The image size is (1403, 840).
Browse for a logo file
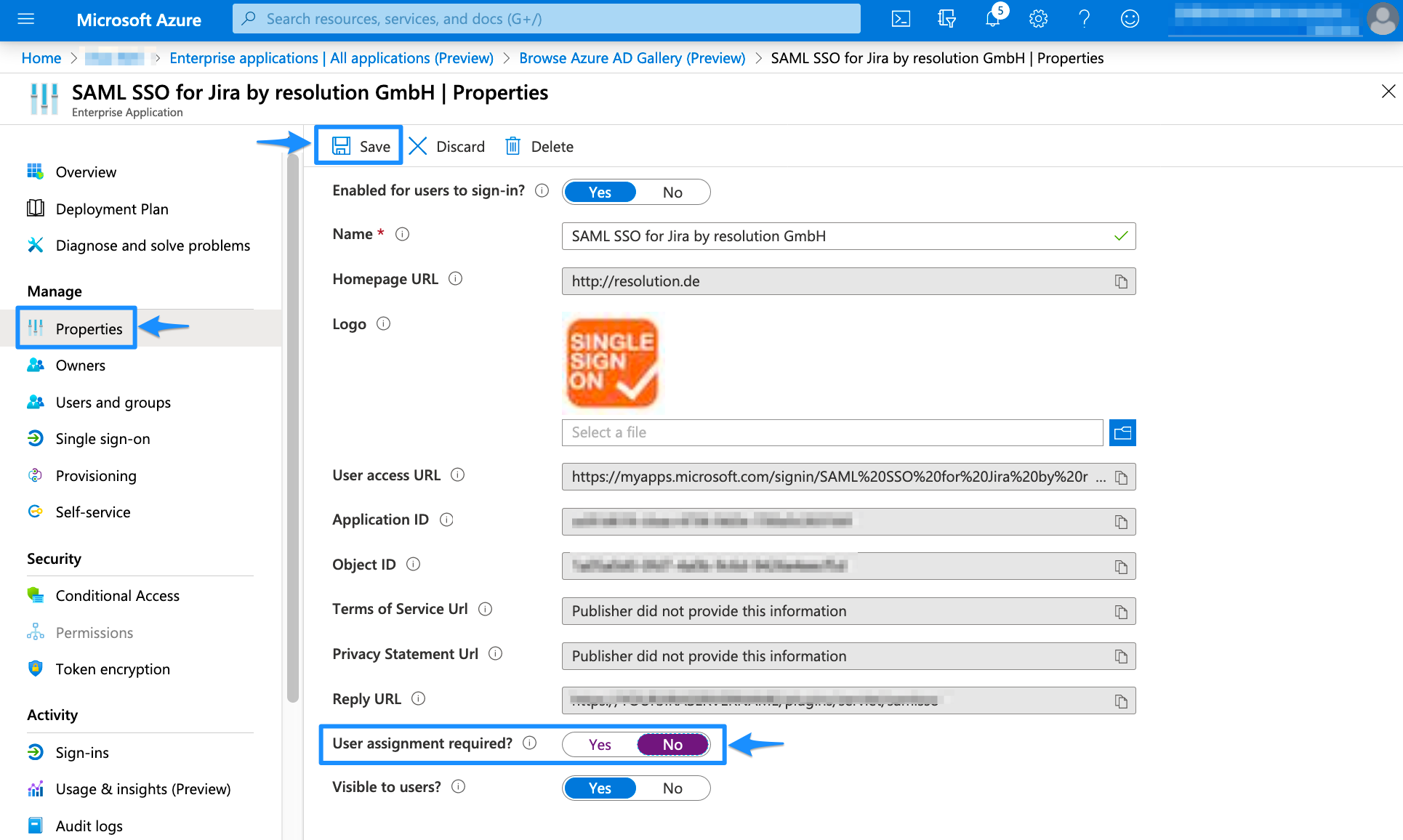click(x=1122, y=433)
